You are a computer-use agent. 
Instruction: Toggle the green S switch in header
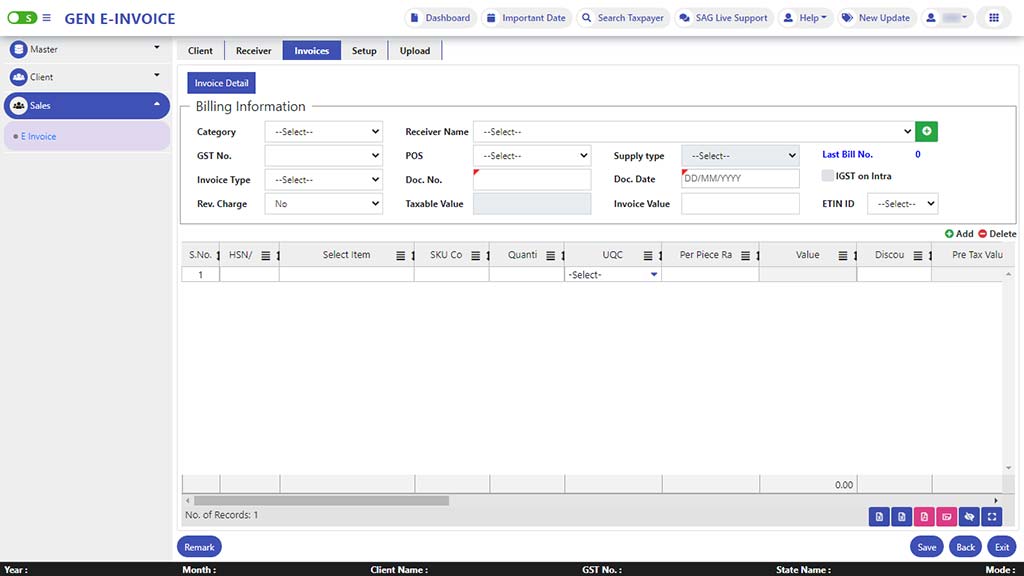tap(22, 18)
